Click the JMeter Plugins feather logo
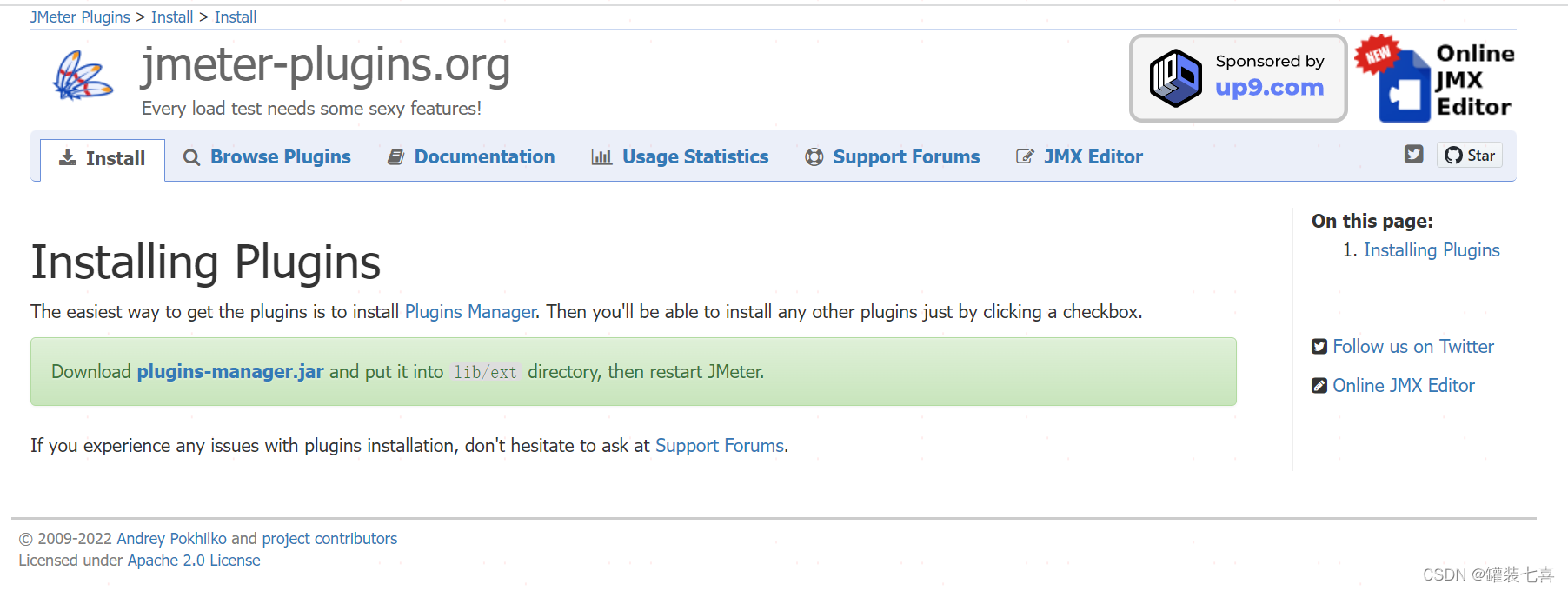 pos(83,76)
